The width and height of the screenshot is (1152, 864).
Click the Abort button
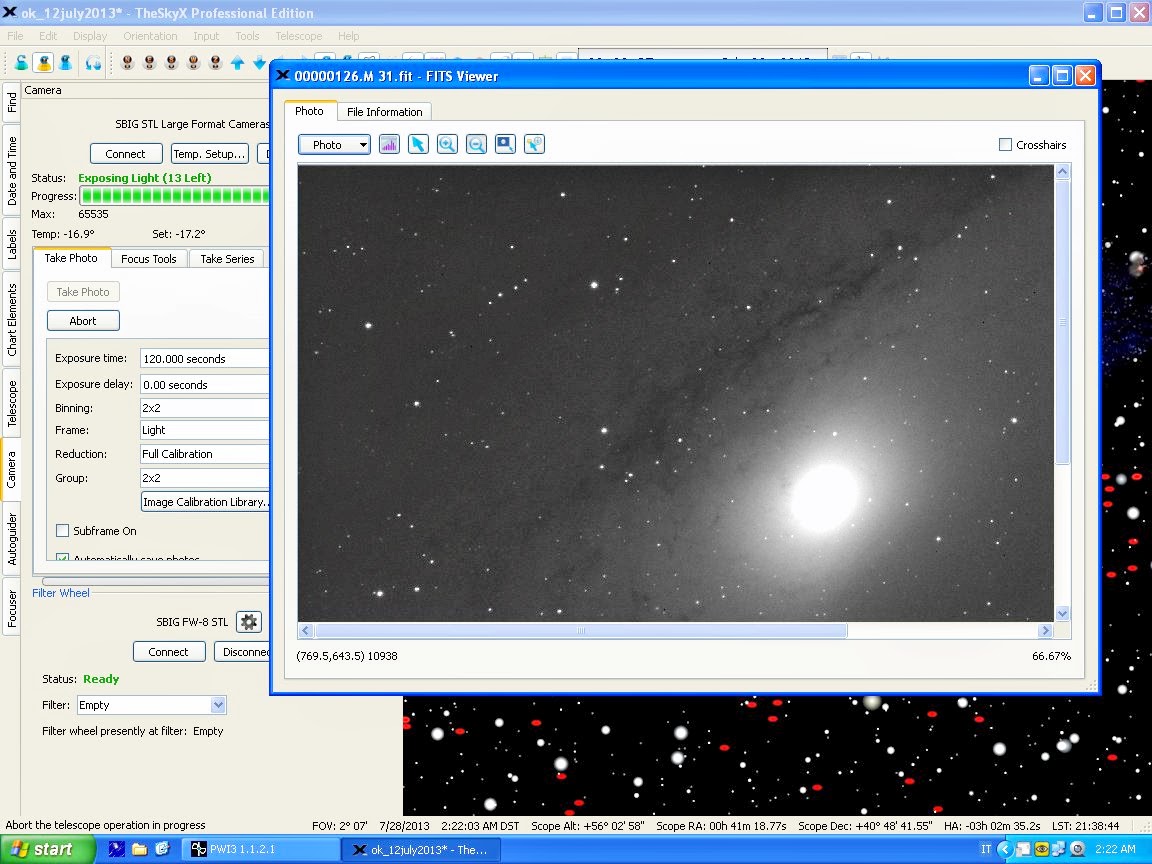[x=83, y=321]
